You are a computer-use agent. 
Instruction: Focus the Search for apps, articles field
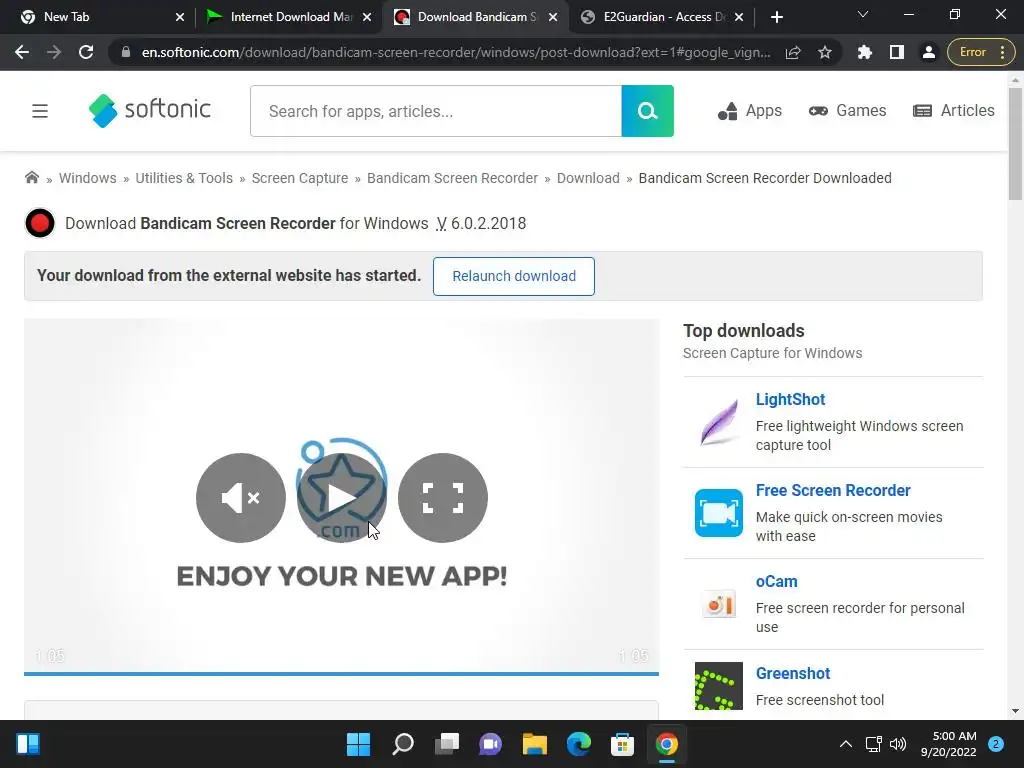click(x=436, y=111)
